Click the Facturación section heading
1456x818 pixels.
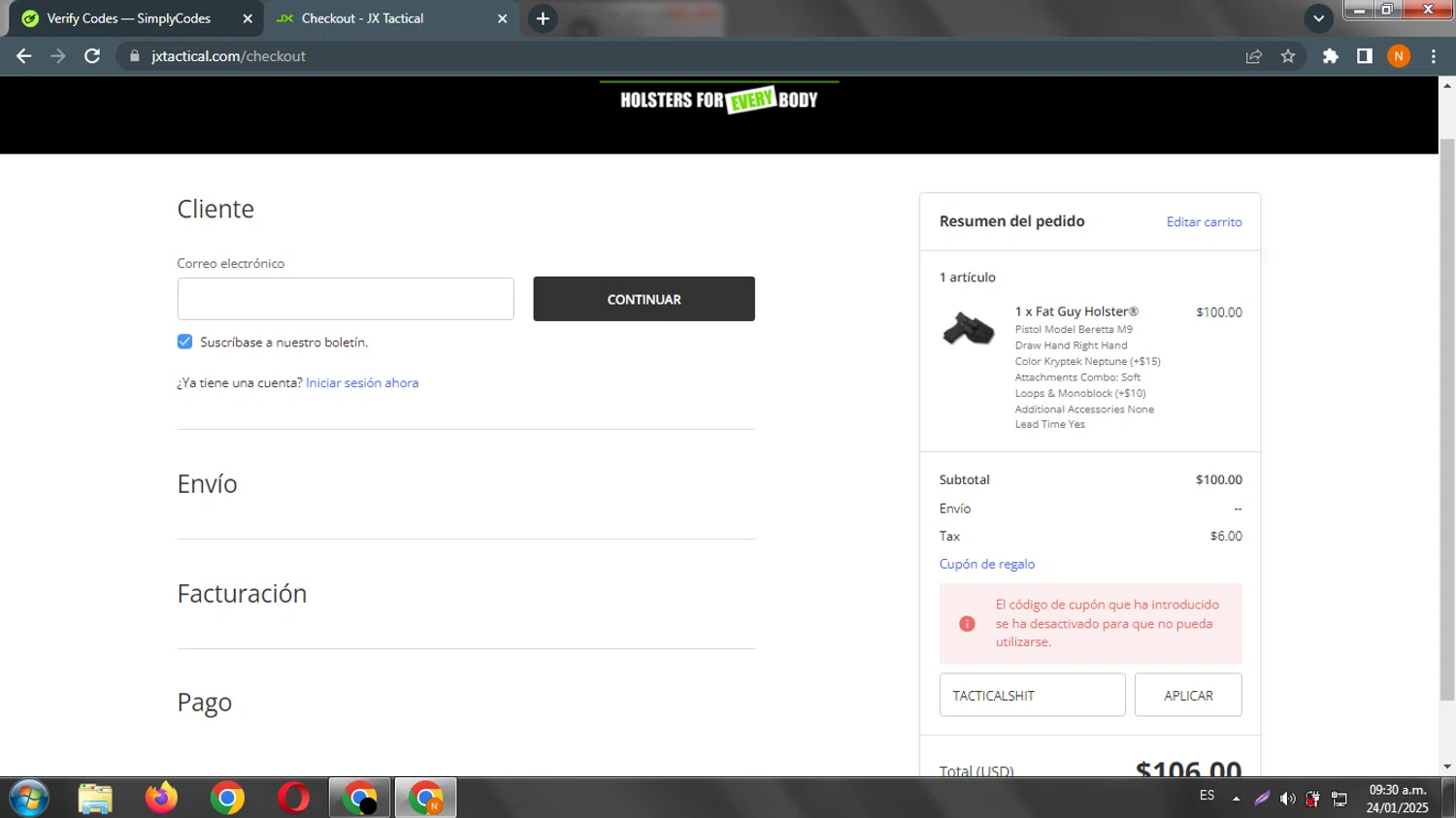click(x=242, y=593)
